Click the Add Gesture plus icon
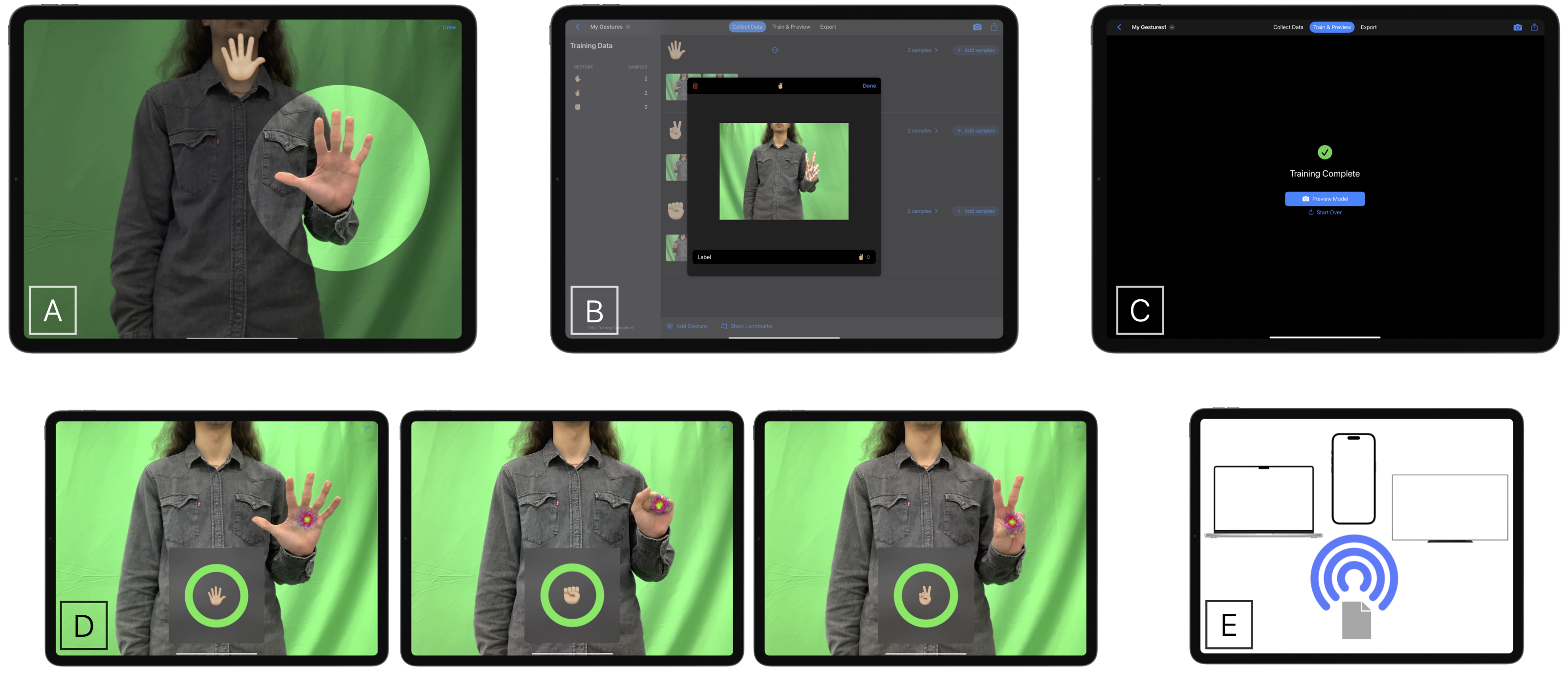The width and height of the screenshot is (1568, 674). tap(670, 326)
